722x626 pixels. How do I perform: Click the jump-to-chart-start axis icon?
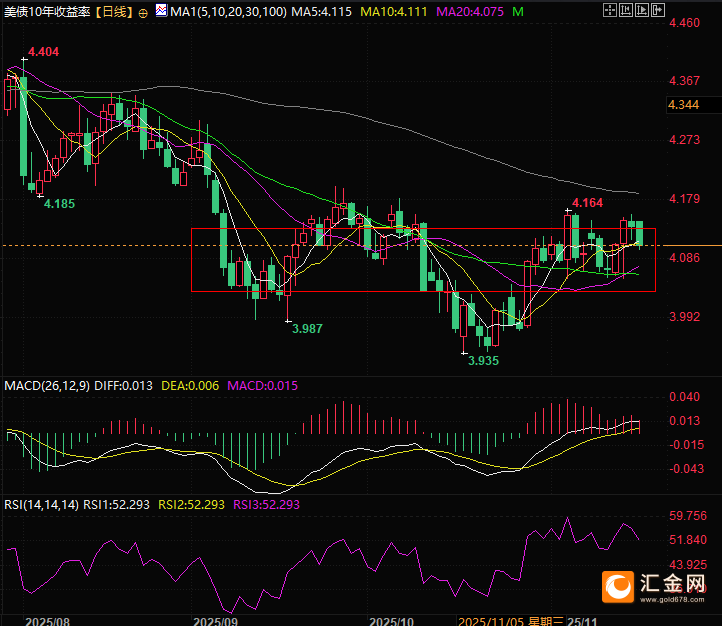coord(626,10)
